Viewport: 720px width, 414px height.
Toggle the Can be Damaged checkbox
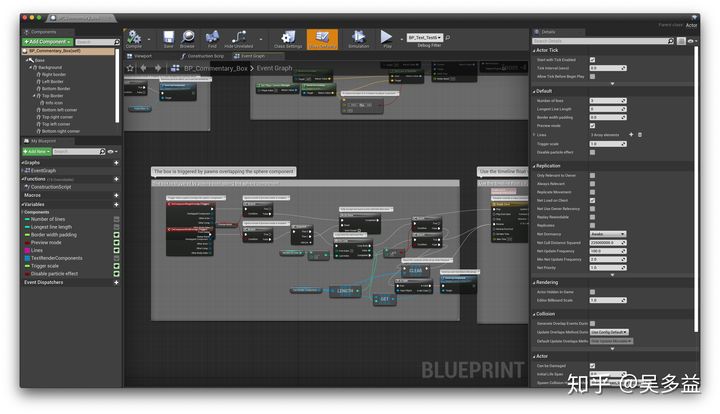coord(592,366)
